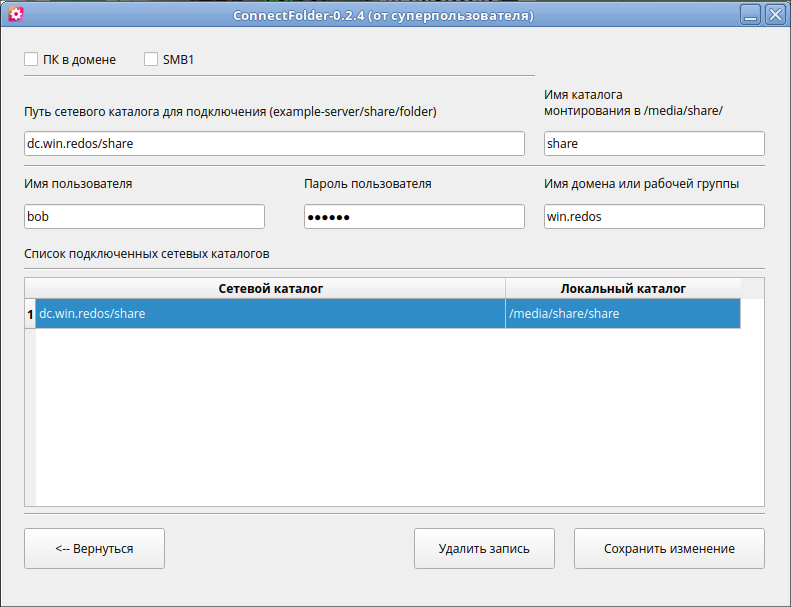791x607 pixels.
Task: Enable the 'ПК в домене' checkbox
Action: (x=32, y=60)
